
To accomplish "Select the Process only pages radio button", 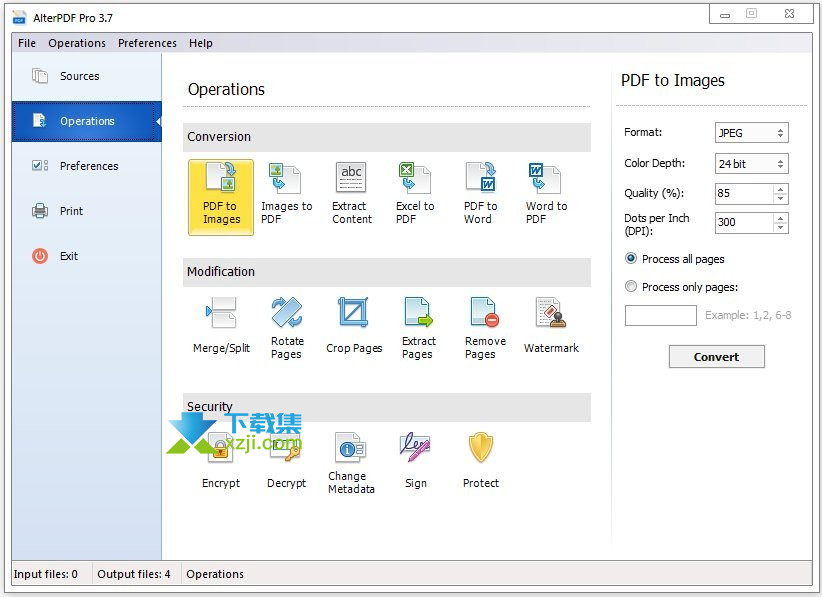I will 631,287.
